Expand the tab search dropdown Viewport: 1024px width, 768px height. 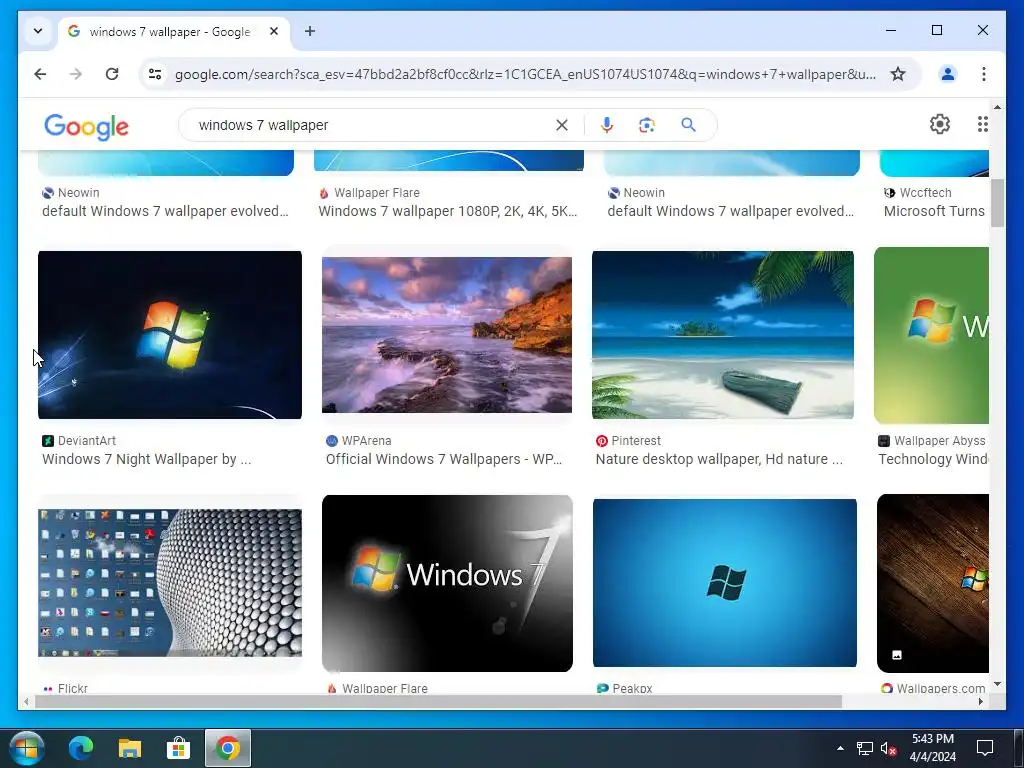click(x=38, y=31)
